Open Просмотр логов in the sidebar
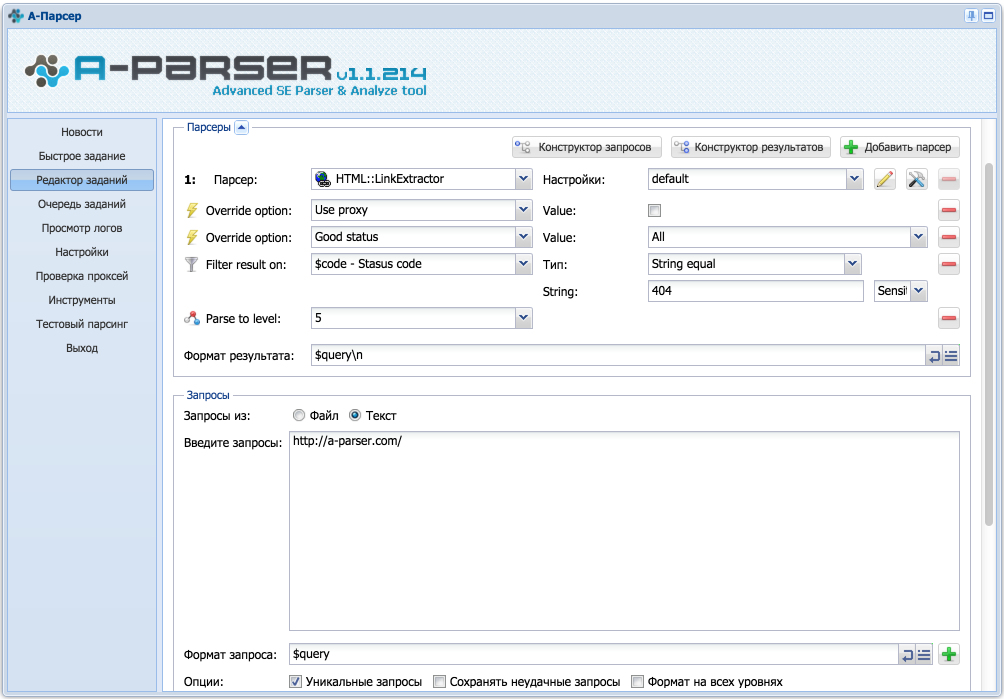 coord(82,228)
